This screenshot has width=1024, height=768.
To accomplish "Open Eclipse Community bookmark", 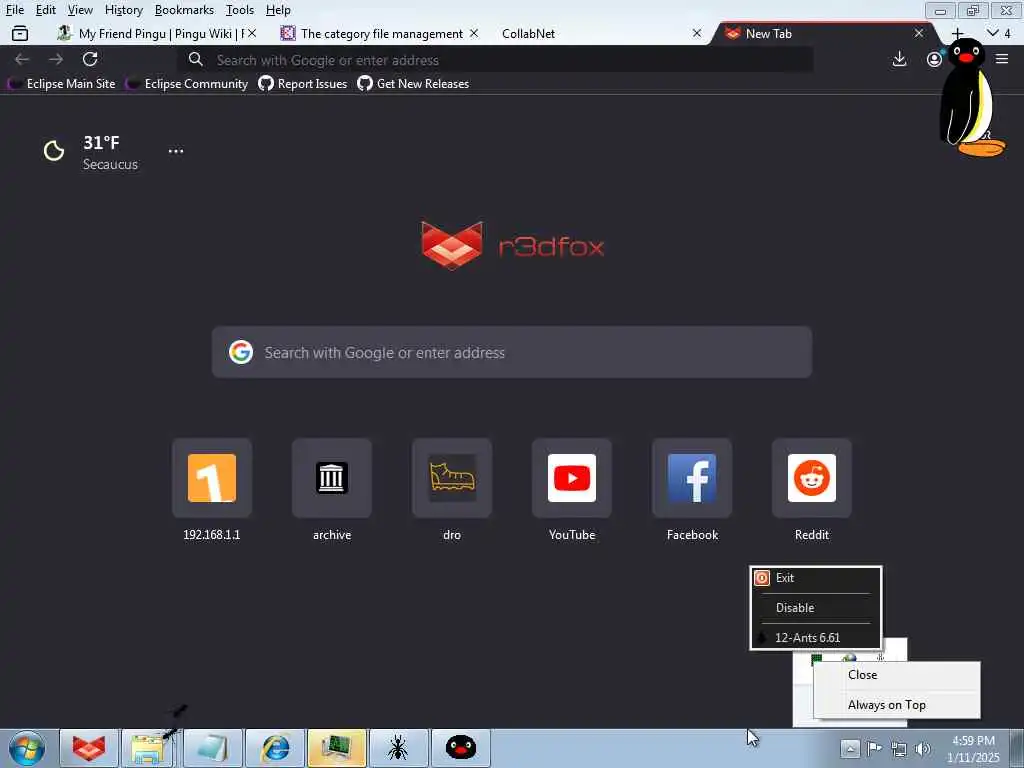I will point(187,84).
